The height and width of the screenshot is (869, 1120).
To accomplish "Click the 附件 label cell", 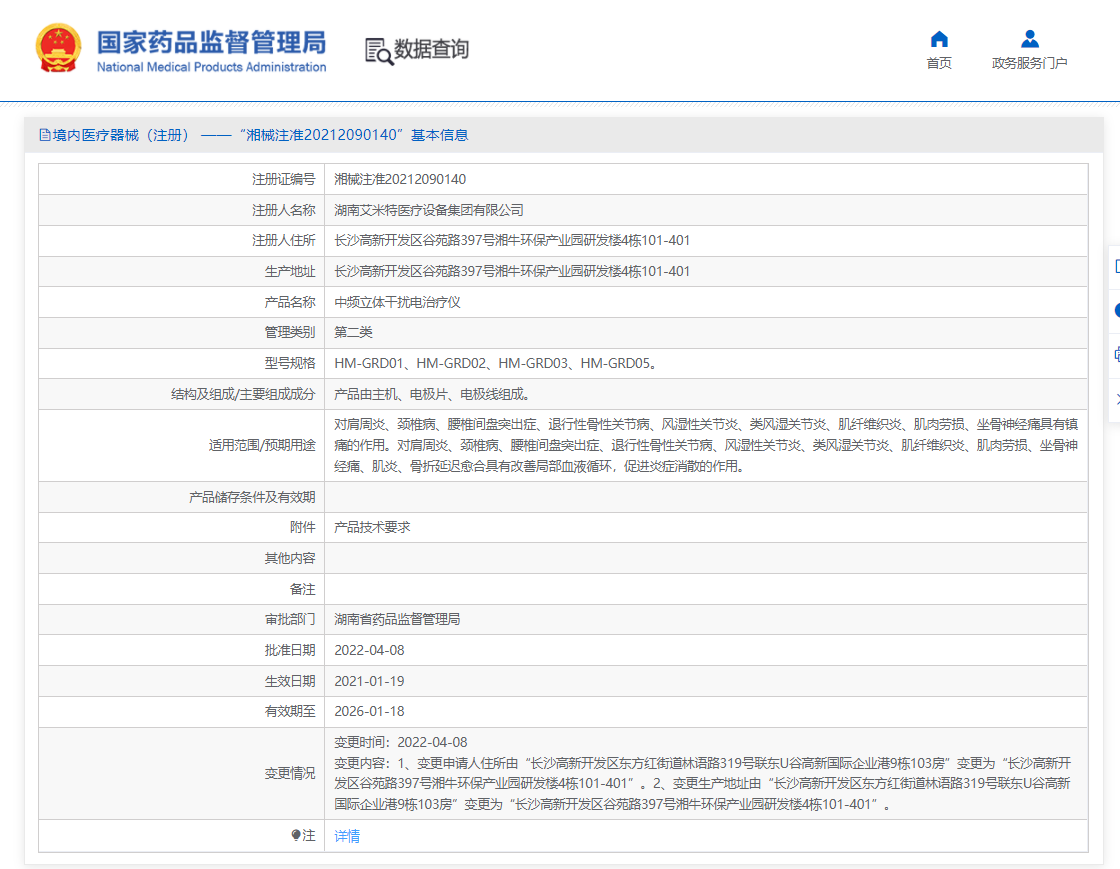I will tap(181, 527).
